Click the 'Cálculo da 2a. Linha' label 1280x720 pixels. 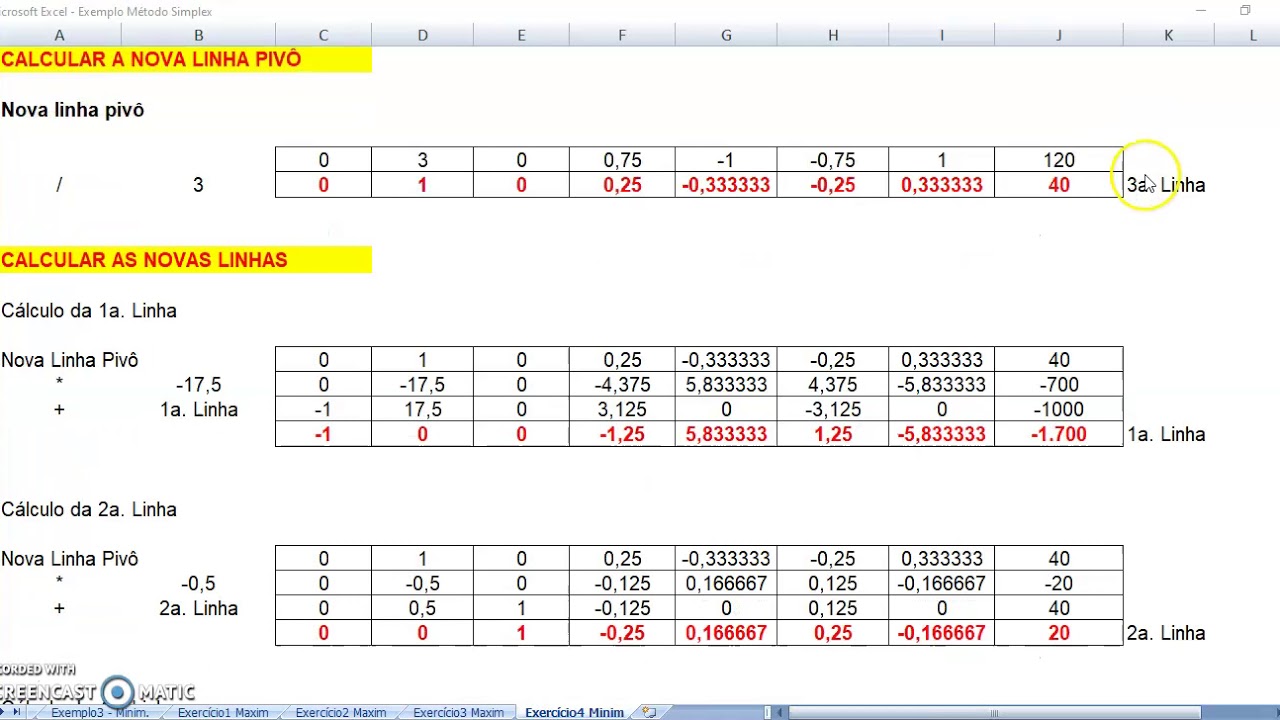tap(88, 510)
